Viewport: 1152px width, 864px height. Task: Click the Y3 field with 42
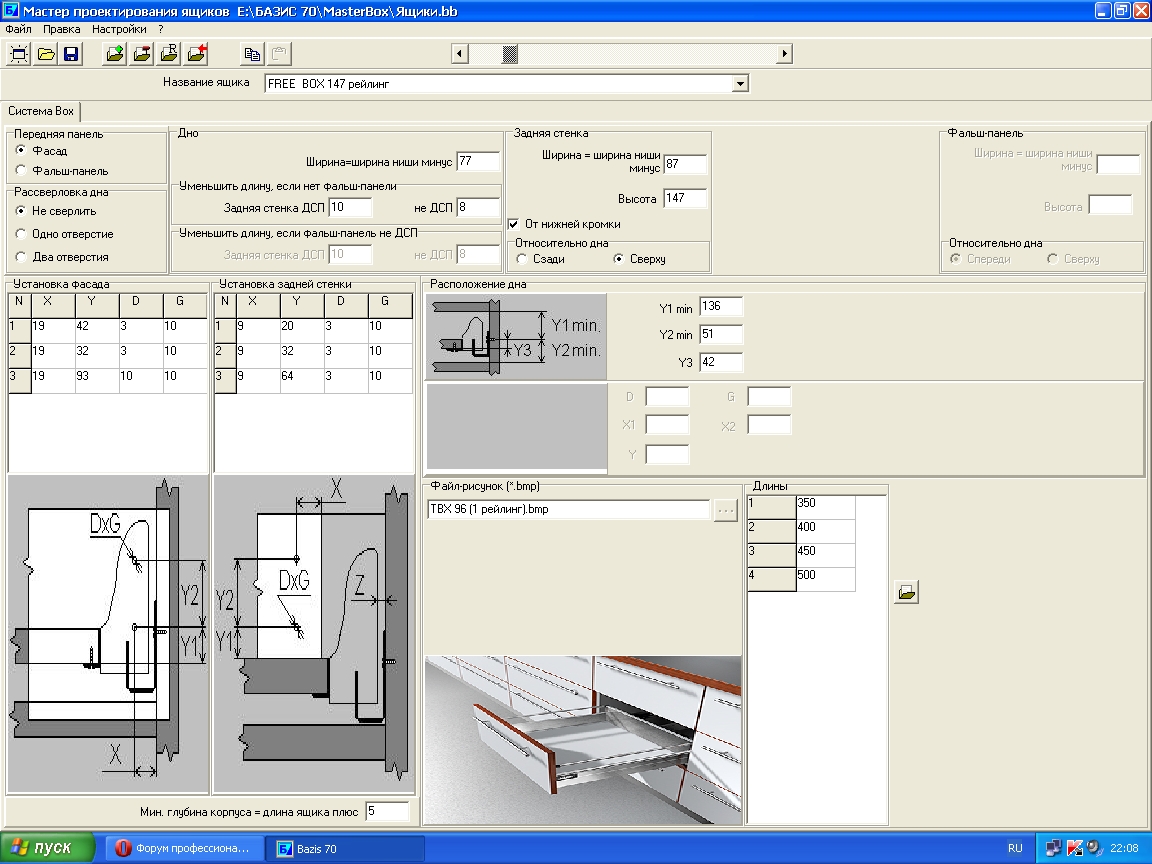coord(721,362)
